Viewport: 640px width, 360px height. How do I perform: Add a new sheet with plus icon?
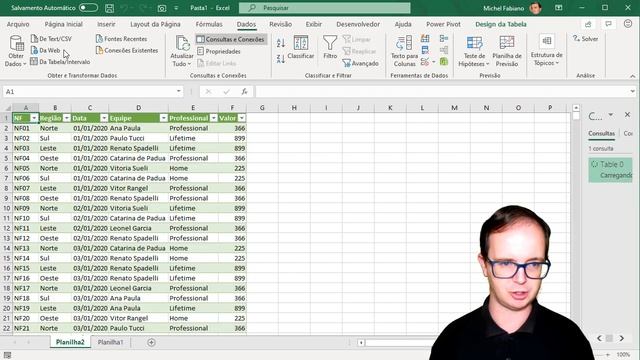pyautogui.click(x=151, y=342)
